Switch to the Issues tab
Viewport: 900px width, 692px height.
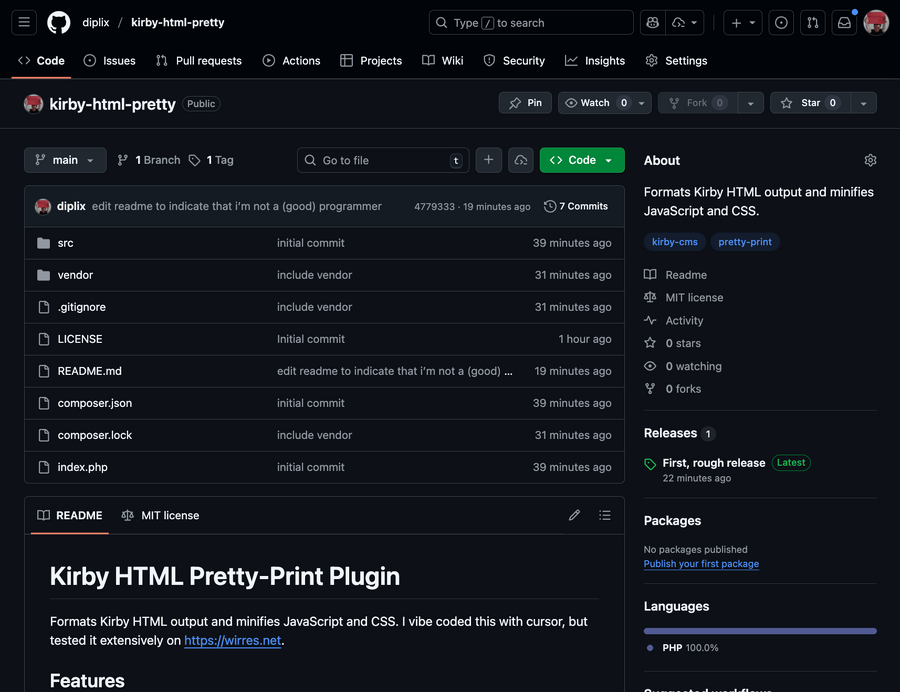pyautogui.click(x=110, y=60)
